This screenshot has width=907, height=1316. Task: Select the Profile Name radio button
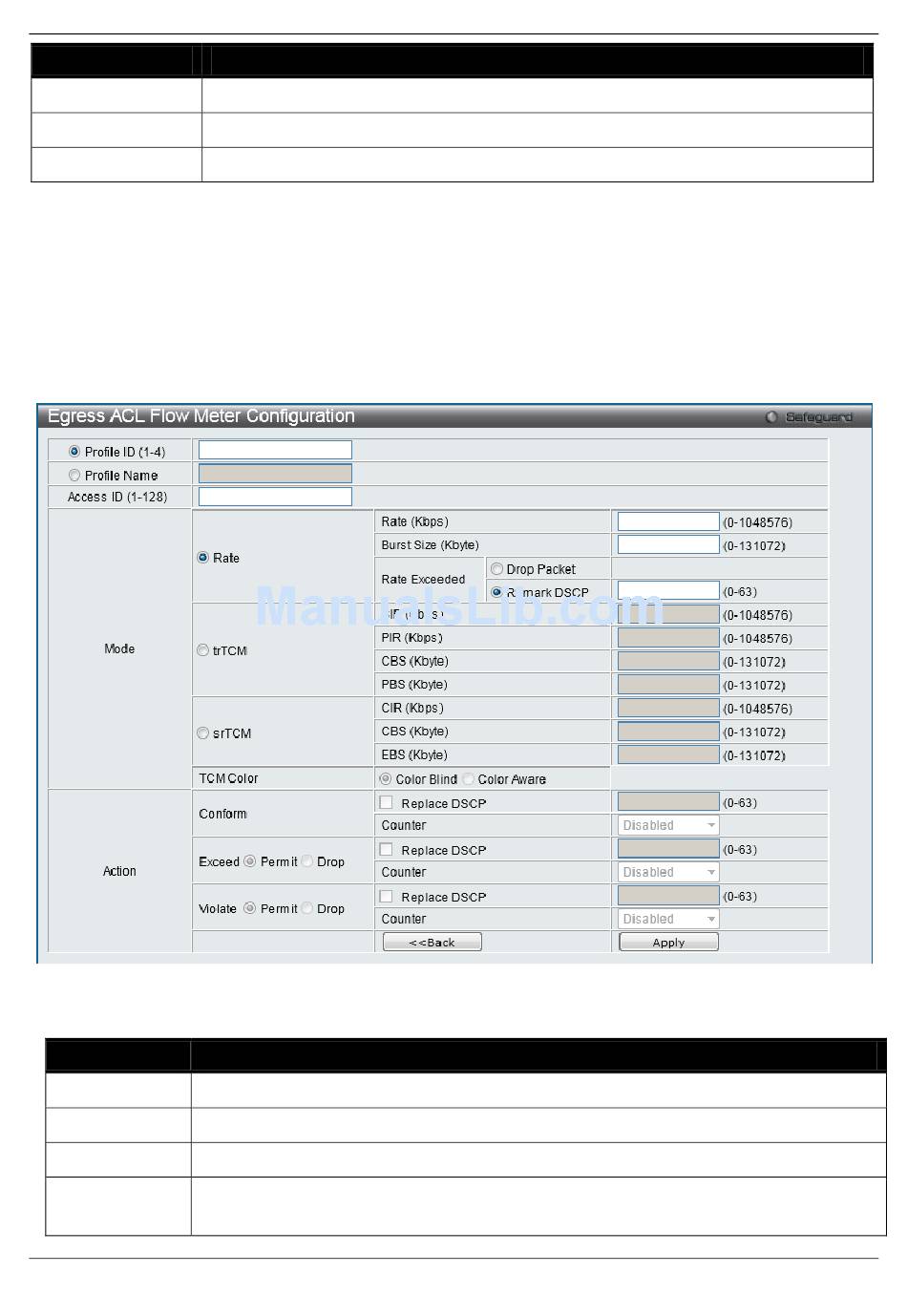coord(74,475)
